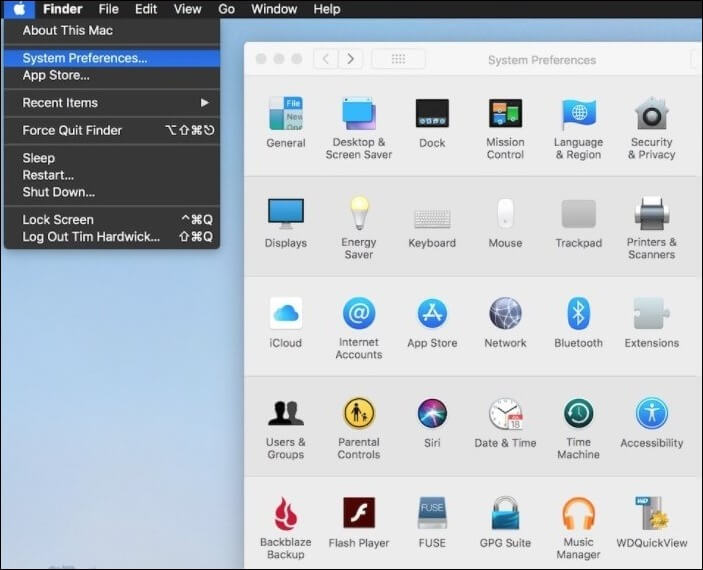Open the Edit menu
Viewport: 703px width, 570px height.
146,9
